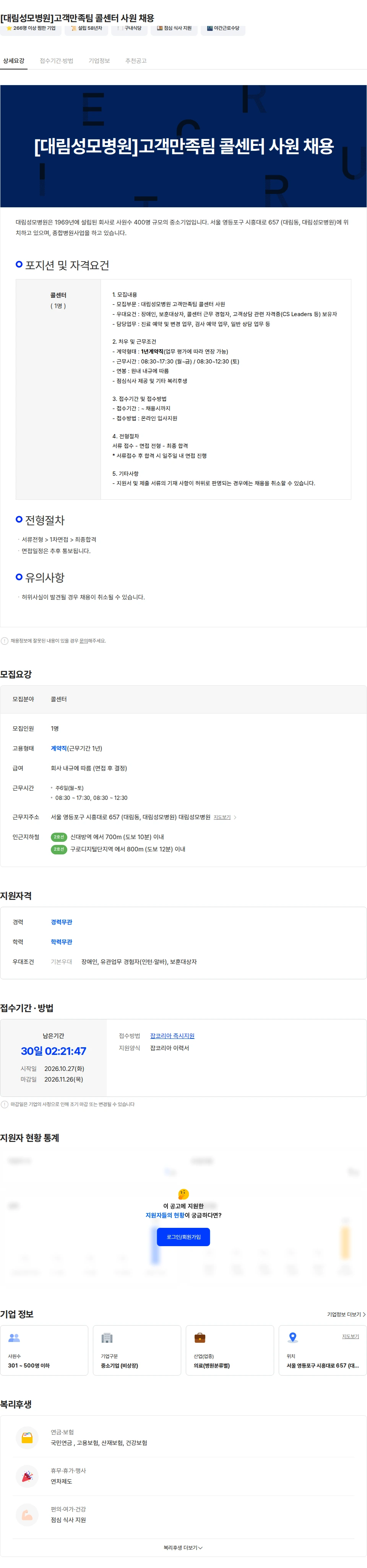Select the 추천공고 tab
367x1568 pixels.
tap(135, 61)
